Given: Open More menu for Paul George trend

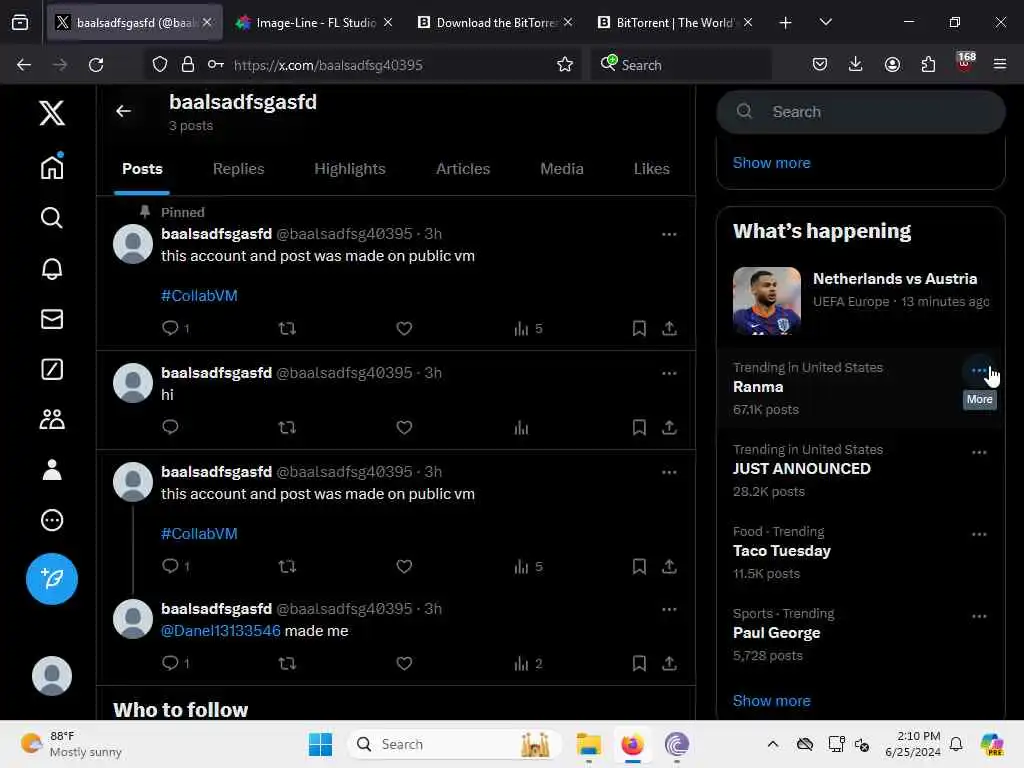Looking at the screenshot, I should tap(979, 616).
